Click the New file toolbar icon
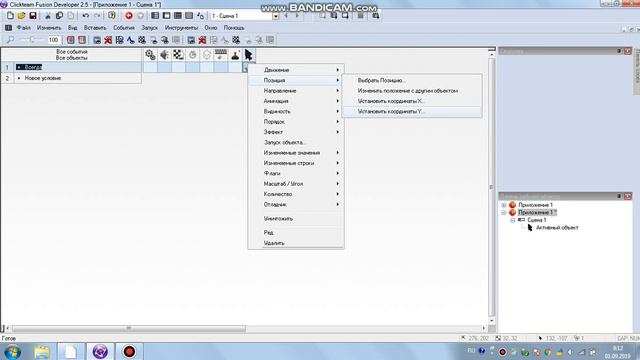The image size is (640, 360). point(10,16)
